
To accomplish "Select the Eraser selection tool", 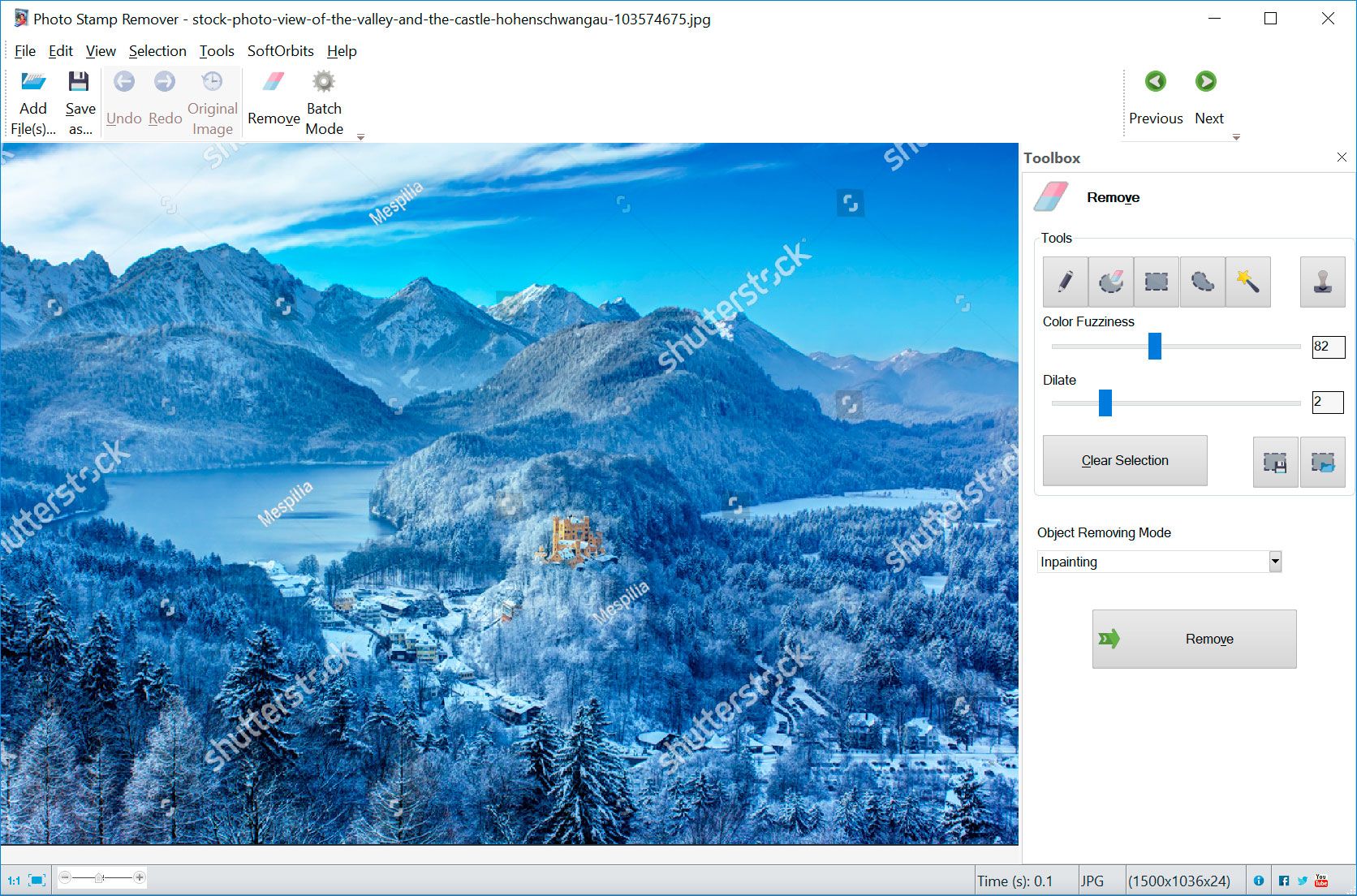I will 1110,282.
